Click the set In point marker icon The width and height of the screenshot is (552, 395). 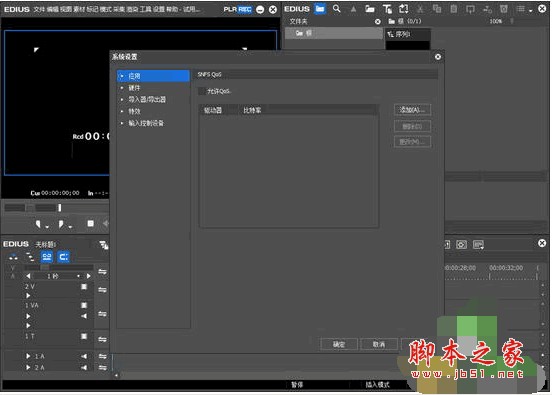[x=38, y=224]
